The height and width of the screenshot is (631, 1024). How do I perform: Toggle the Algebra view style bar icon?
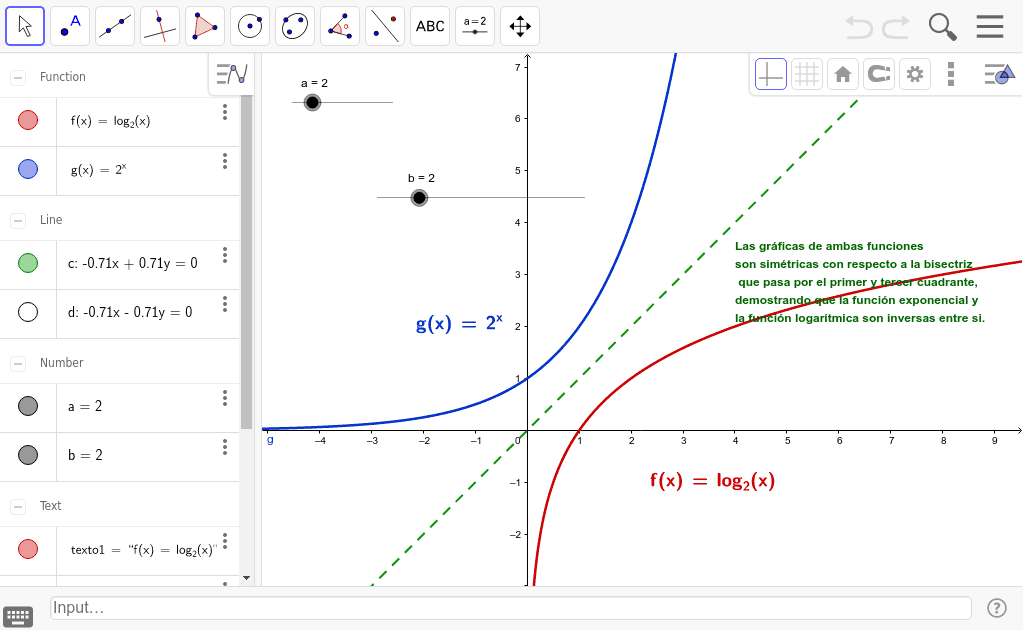[231, 74]
